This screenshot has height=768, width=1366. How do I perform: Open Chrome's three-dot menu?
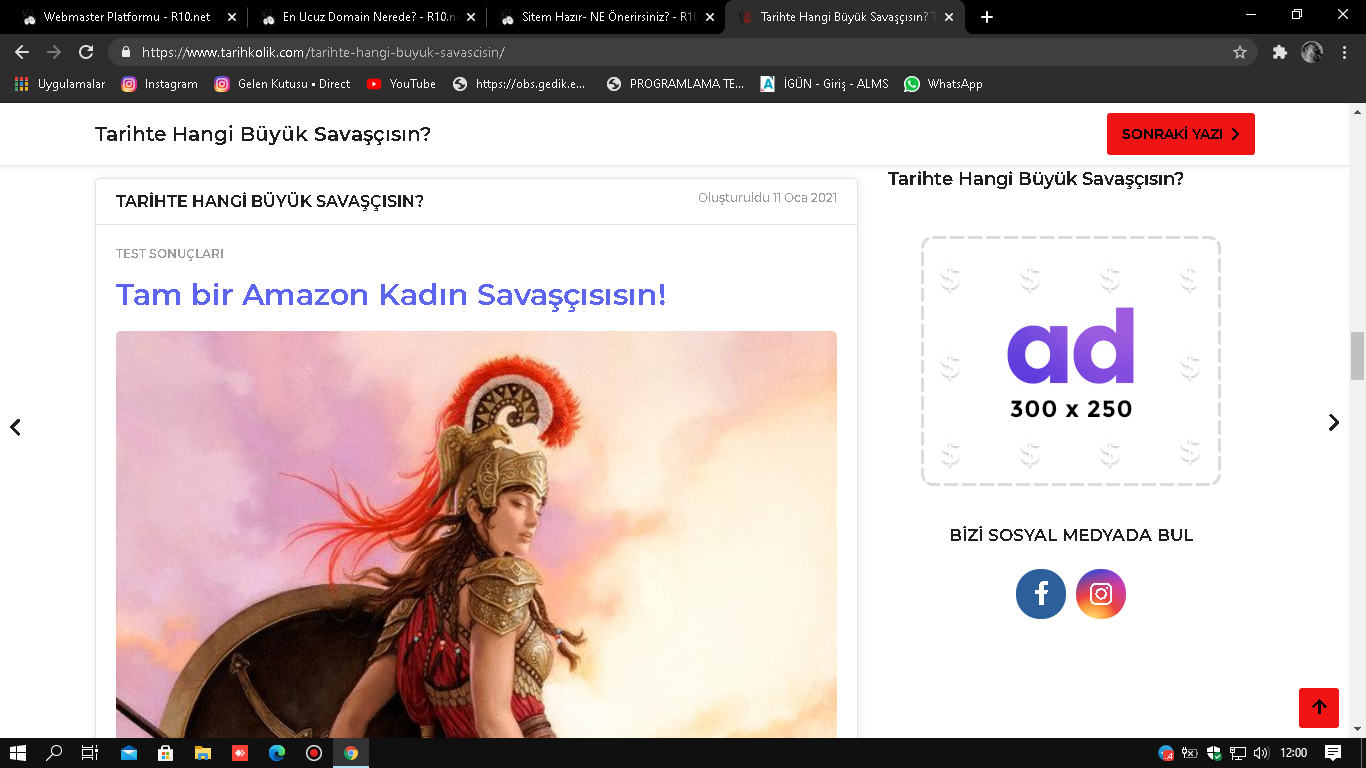coord(1344,52)
